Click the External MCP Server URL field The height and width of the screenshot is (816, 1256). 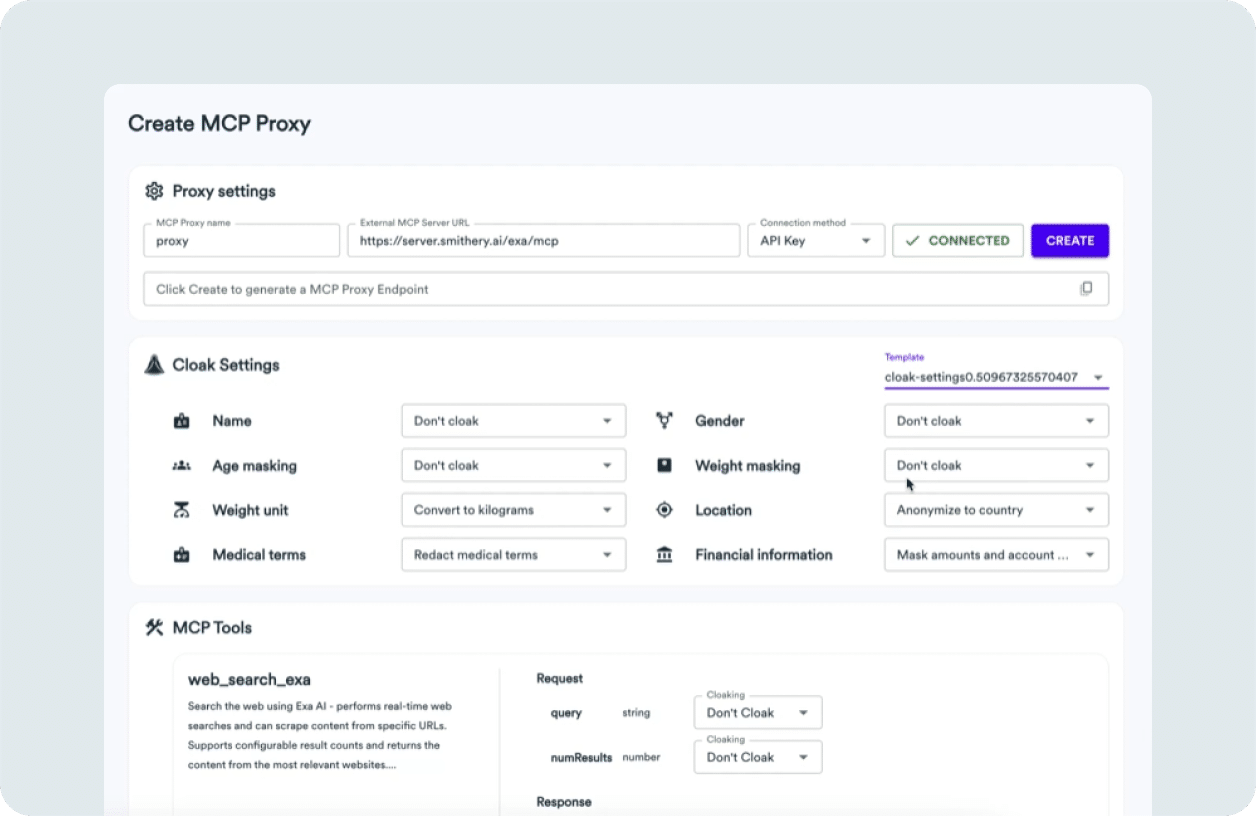tap(544, 241)
